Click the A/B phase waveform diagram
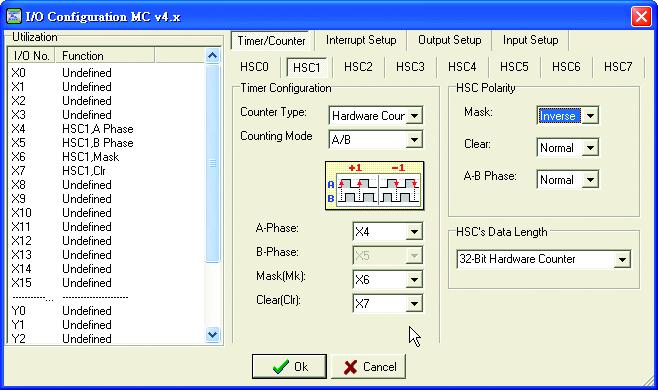The image size is (658, 390). (374, 186)
